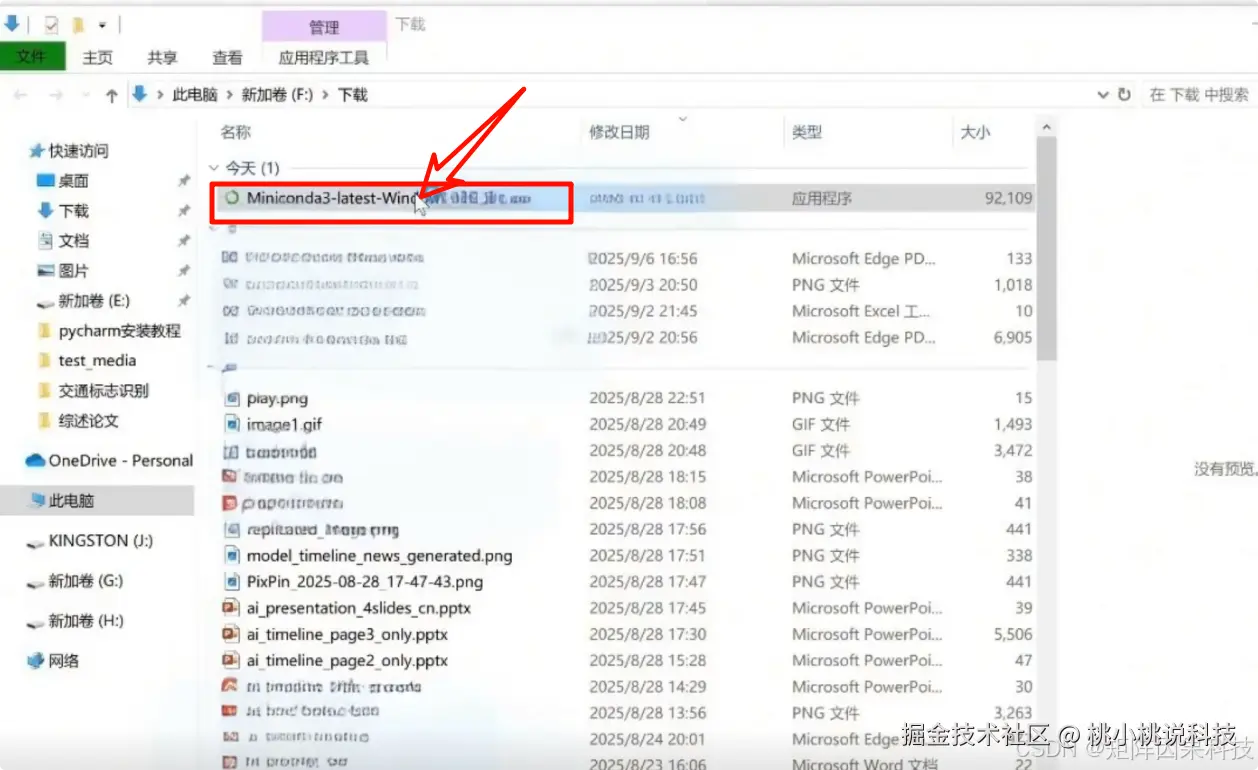1258x770 pixels.
Task: Open the 新加卷 (G:) drive
Action: (x=85, y=580)
